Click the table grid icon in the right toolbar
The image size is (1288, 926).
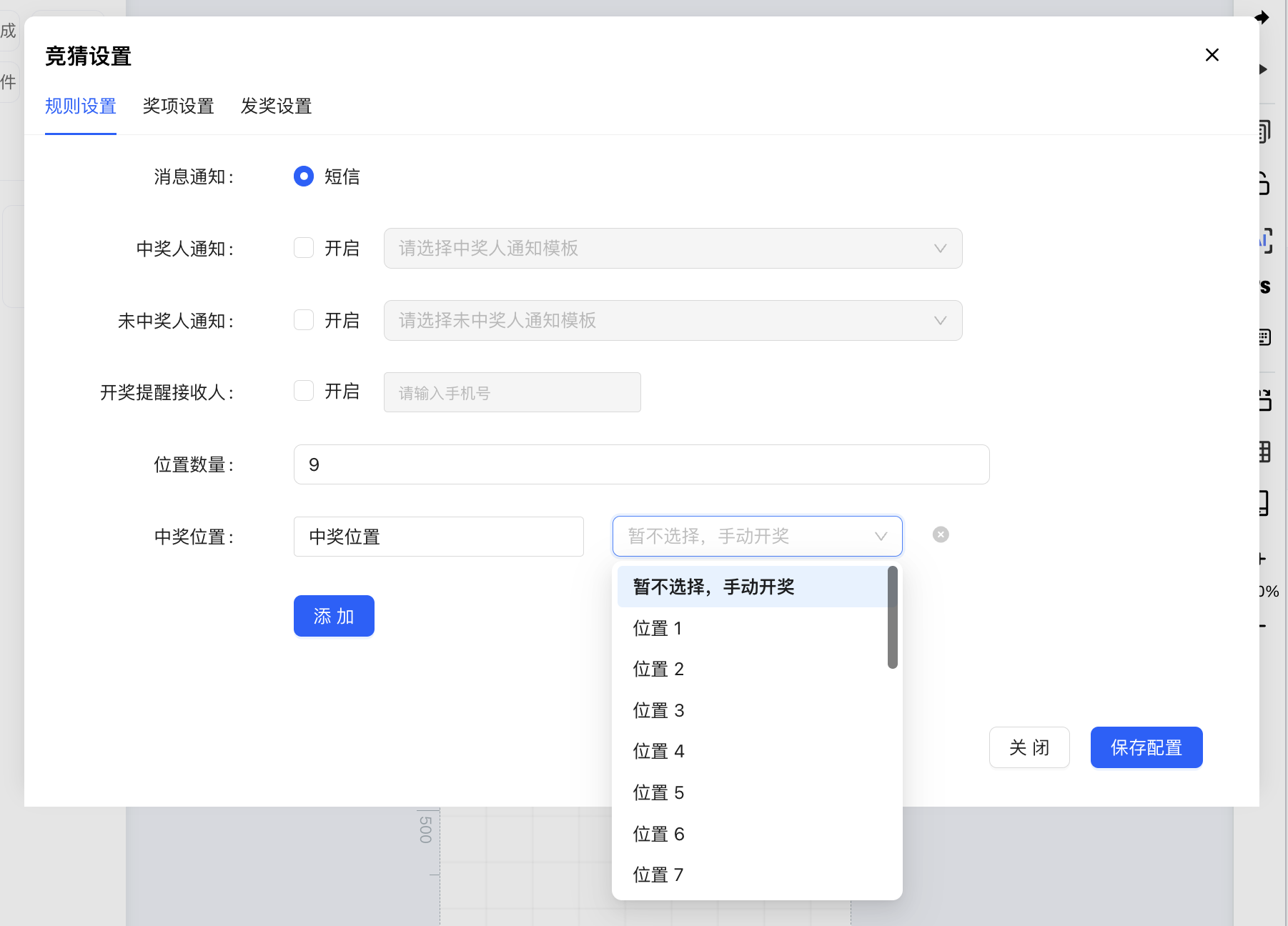(x=1264, y=452)
